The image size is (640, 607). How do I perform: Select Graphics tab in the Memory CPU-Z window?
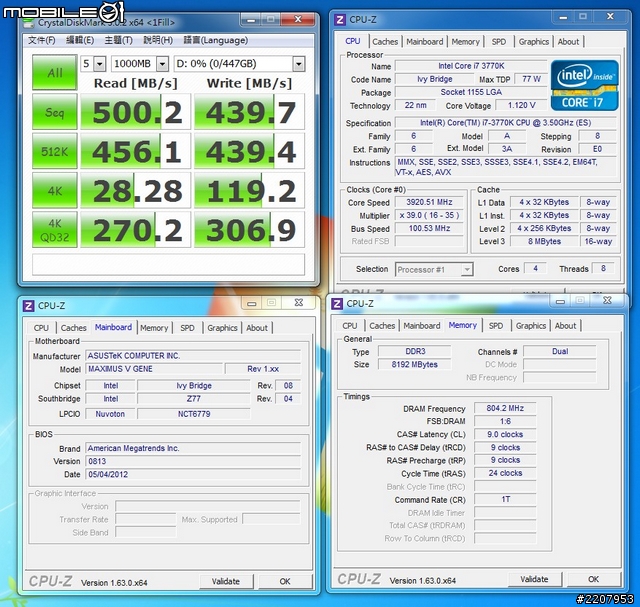[531, 326]
